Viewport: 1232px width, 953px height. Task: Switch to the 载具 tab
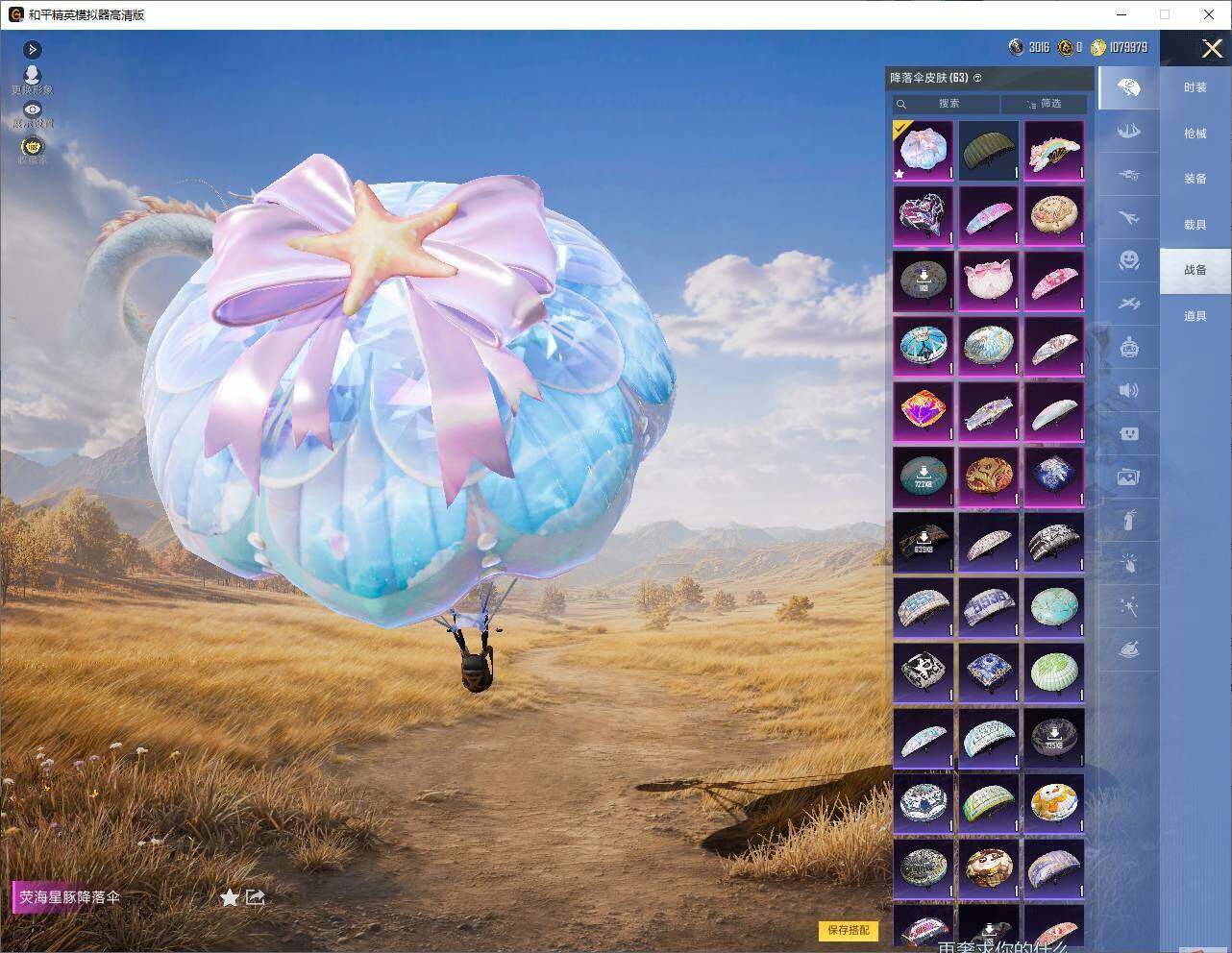pyautogui.click(x=1195, y=225)
